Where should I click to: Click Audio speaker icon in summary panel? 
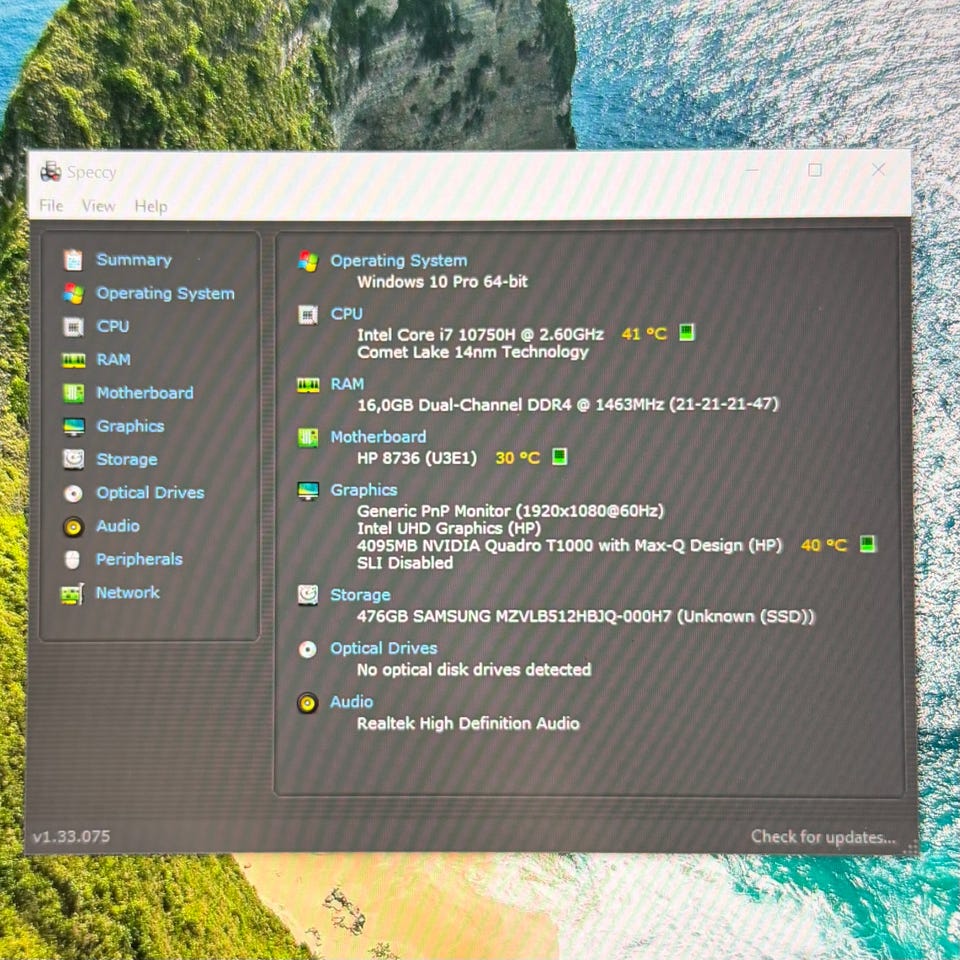click(x=307, y=703)
